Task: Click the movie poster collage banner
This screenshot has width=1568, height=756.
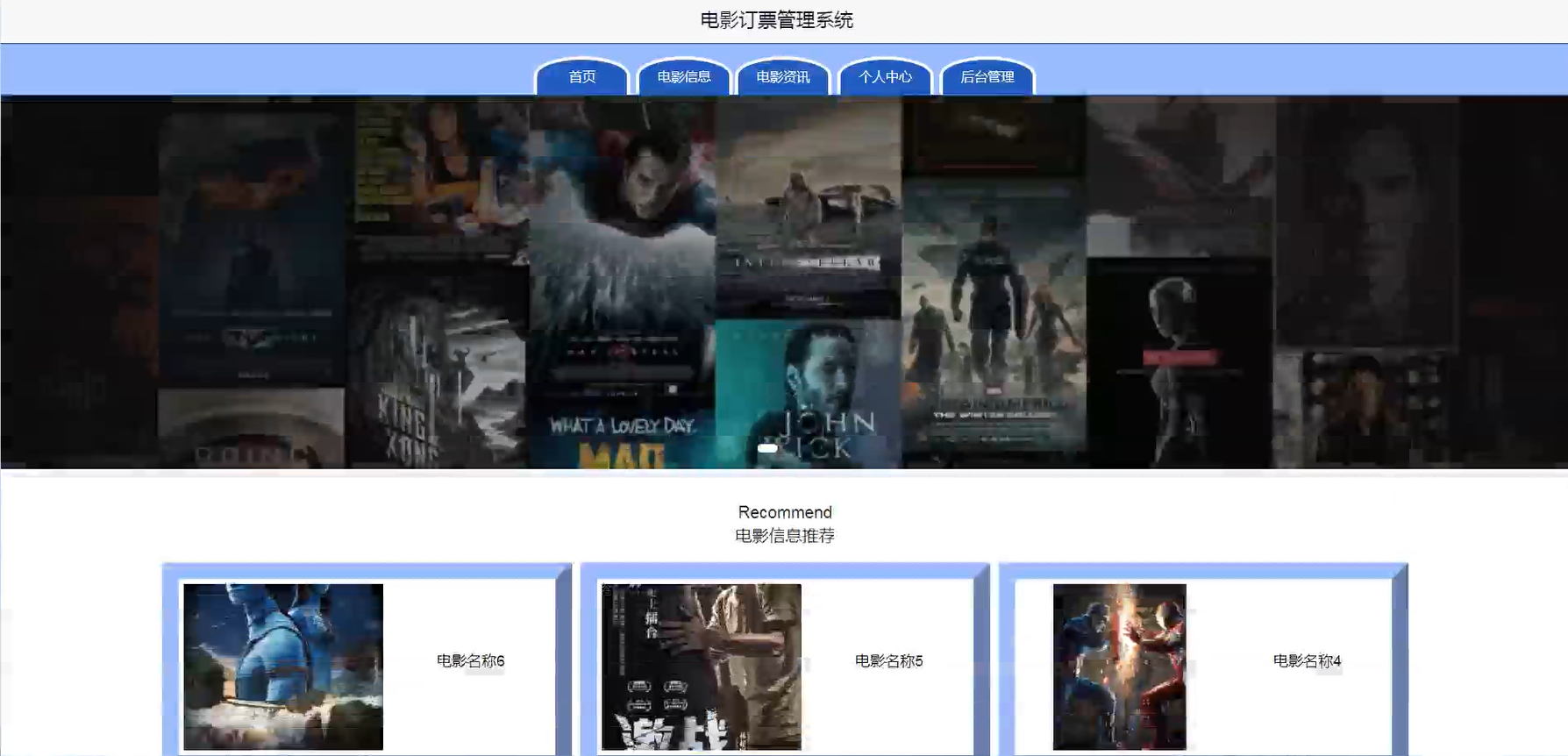Action: pos(784,282)
